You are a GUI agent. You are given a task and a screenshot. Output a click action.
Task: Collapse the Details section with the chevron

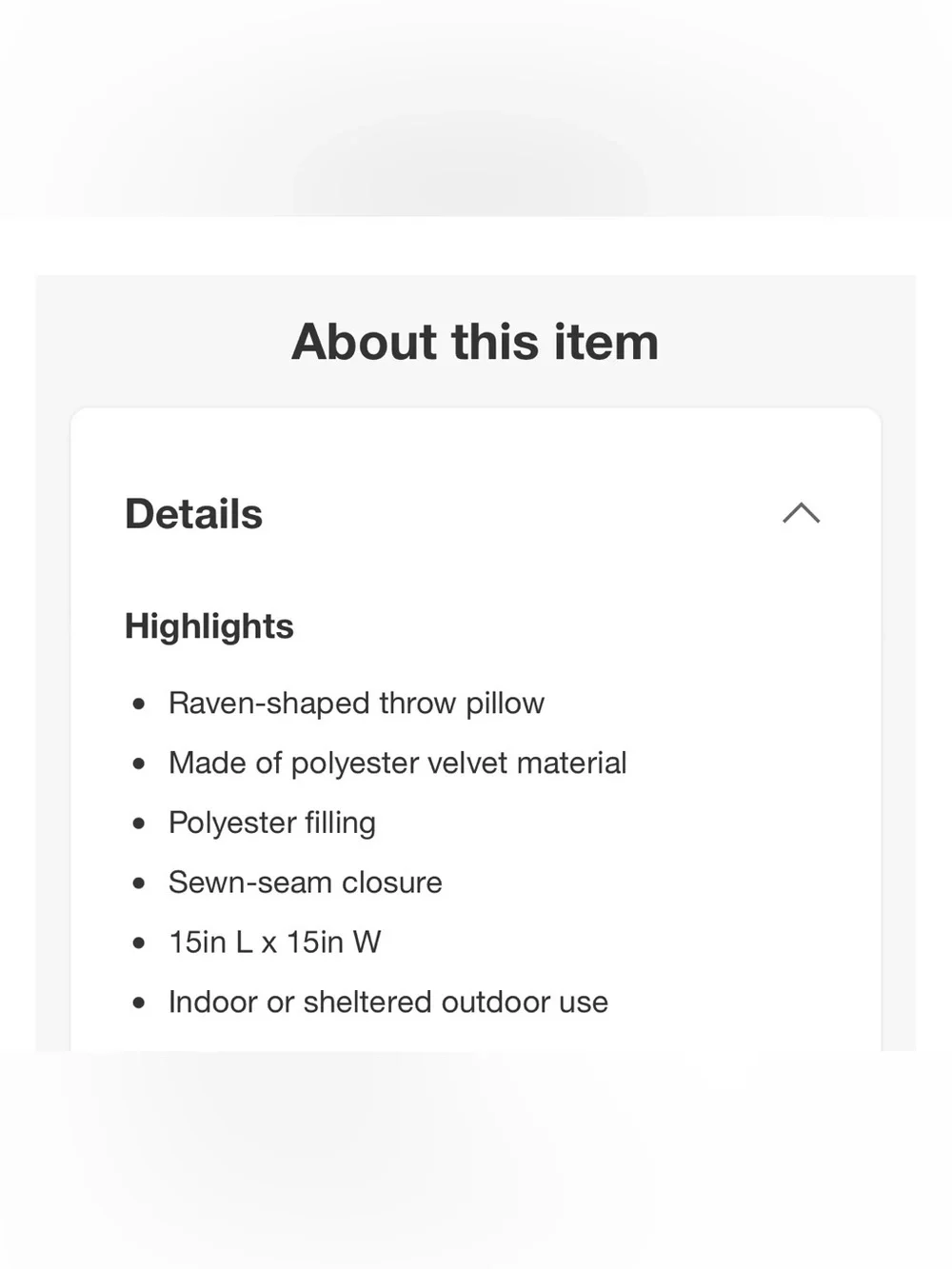click(801, 513)
